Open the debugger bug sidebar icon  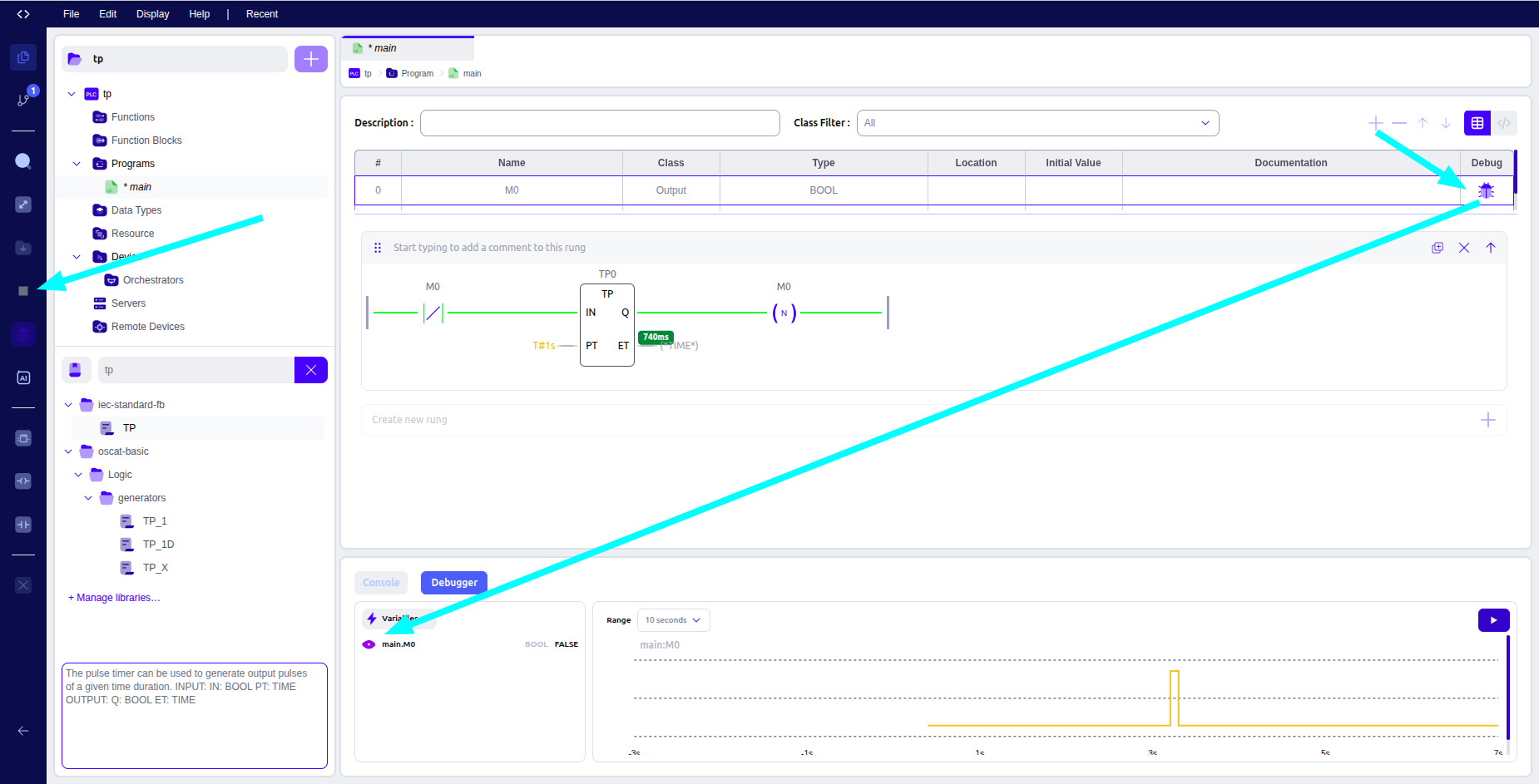coord(23,334)
